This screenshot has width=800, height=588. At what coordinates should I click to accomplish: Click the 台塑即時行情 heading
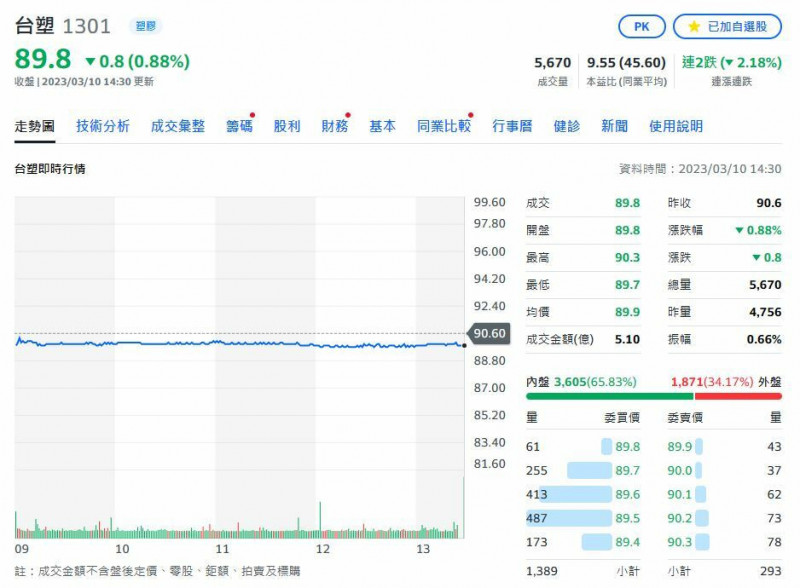click(x=50, y=169)
